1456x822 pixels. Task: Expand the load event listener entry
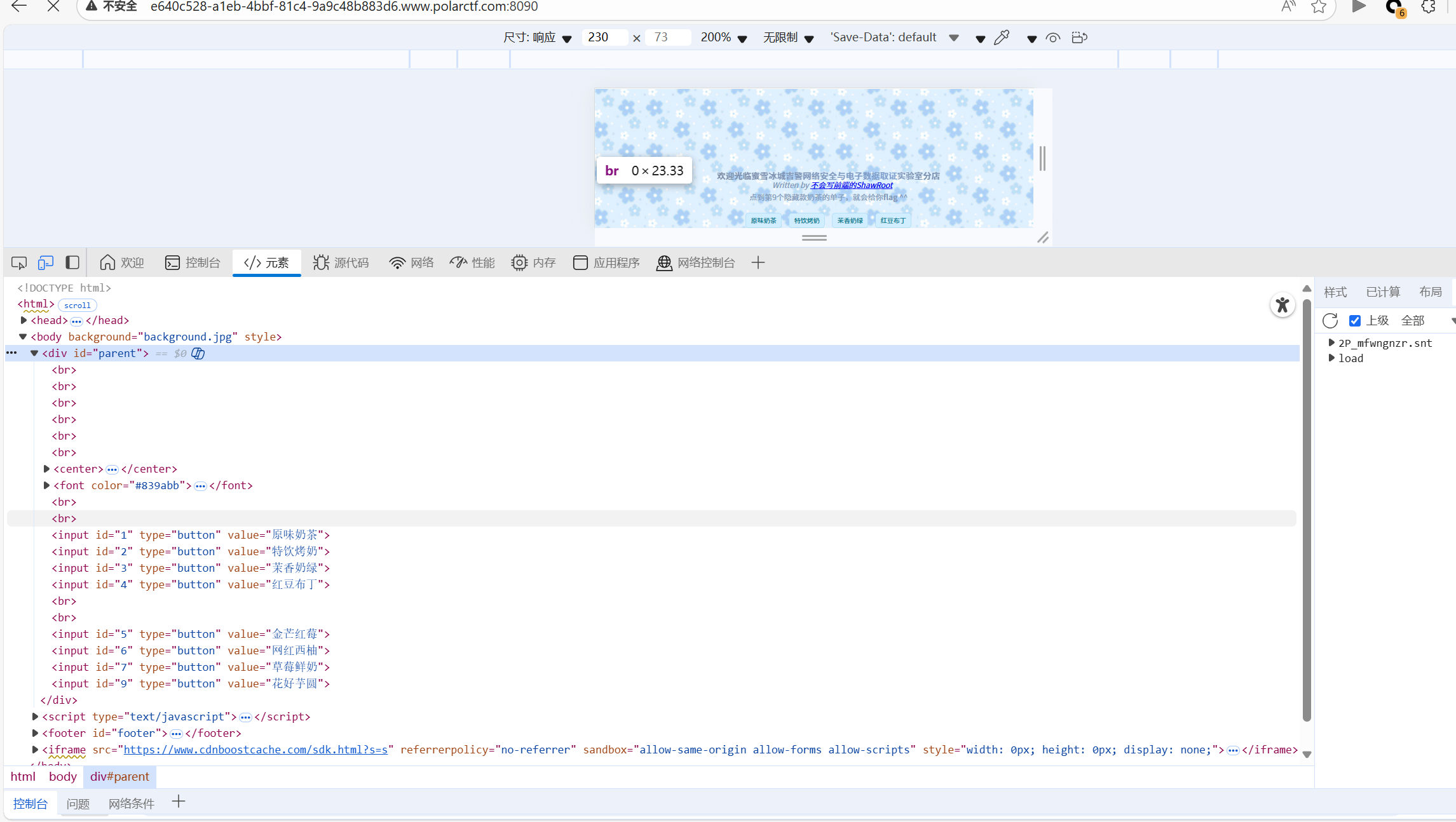tap(1331, 358)
